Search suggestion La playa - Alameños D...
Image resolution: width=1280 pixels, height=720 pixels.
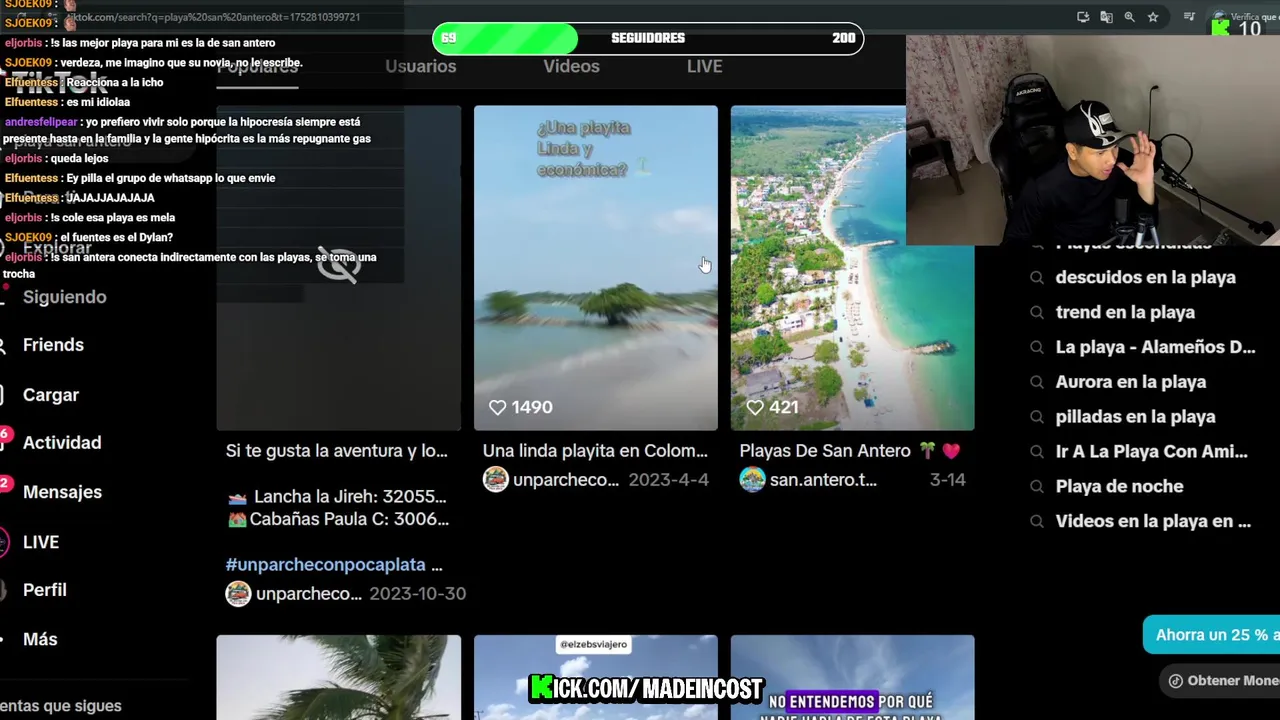[1155, 348]
